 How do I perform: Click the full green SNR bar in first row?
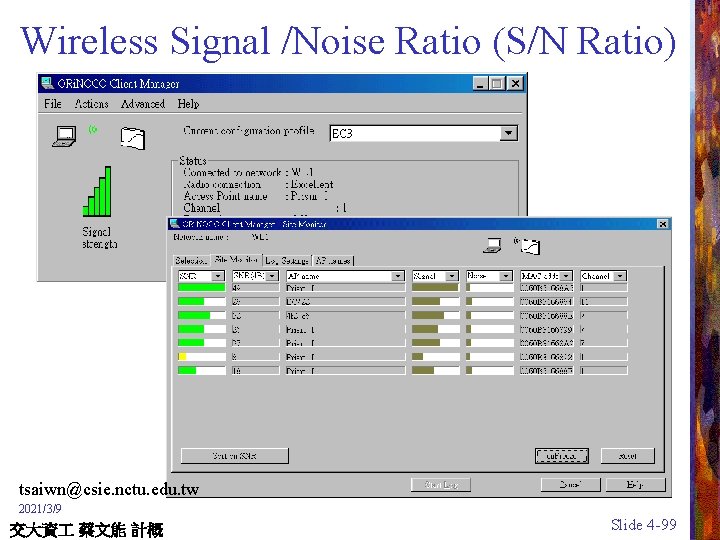click(202, 288)
